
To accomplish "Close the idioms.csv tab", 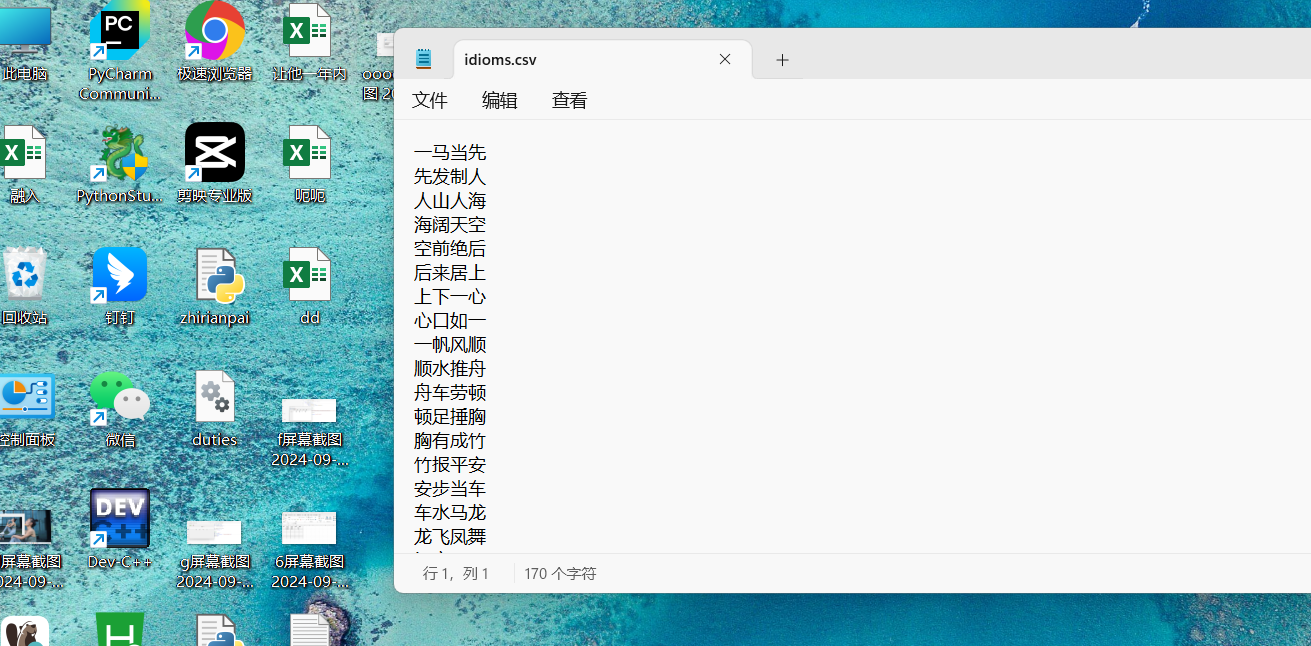I will pos(725,59).
